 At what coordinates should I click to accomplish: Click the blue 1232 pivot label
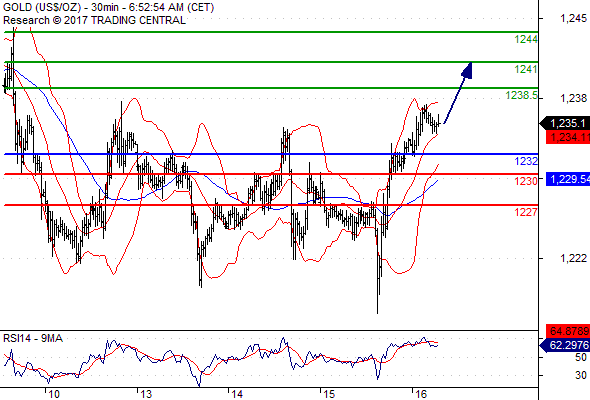526,161
